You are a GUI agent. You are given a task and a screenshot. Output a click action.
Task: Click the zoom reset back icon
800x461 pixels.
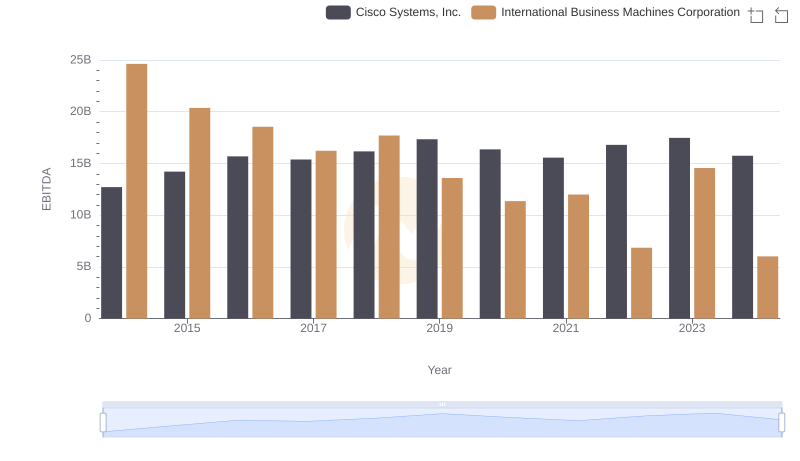[781, 15]
